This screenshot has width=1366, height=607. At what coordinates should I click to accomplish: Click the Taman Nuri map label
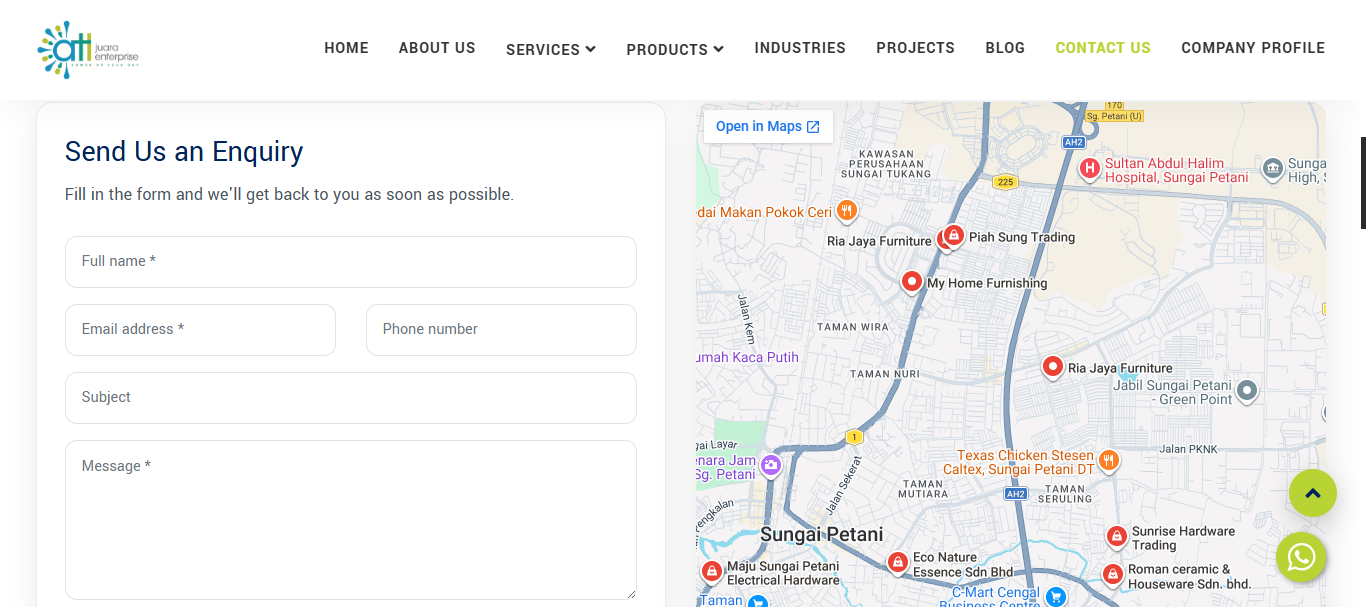885,374
